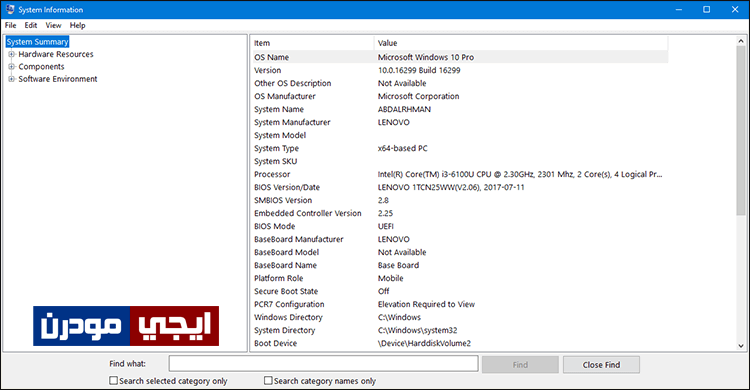Click the LENOVO 1TCN25WW BIOS value

pos(451,187)
